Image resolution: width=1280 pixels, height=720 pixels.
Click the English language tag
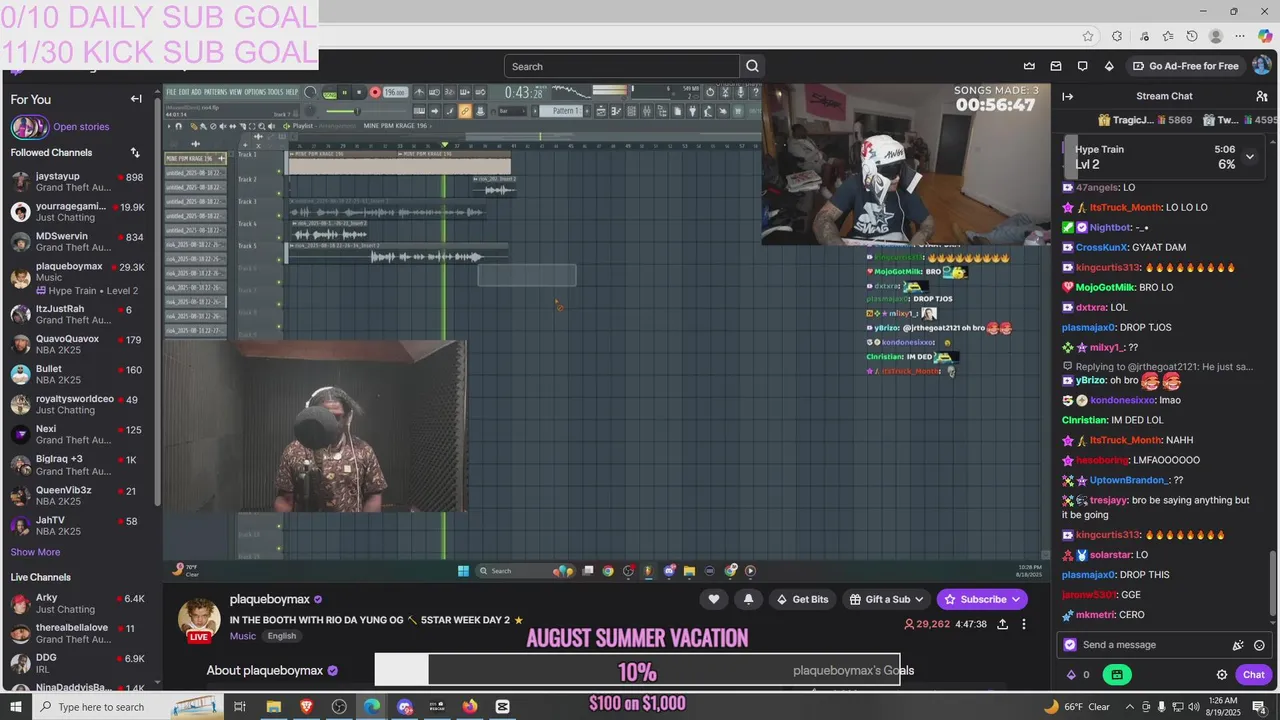[x=282, y=636]
